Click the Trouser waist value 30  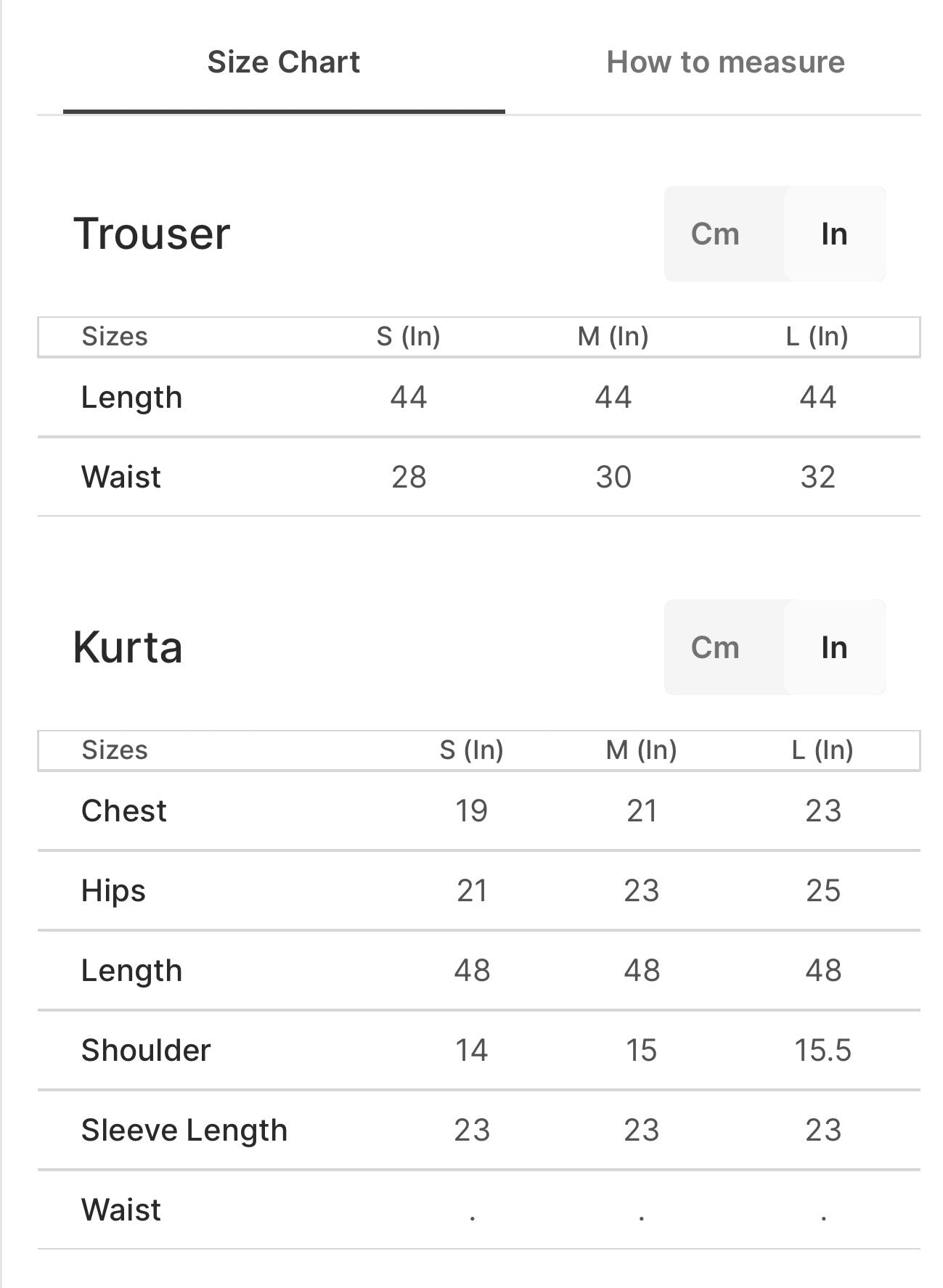[x=613, y=477]
